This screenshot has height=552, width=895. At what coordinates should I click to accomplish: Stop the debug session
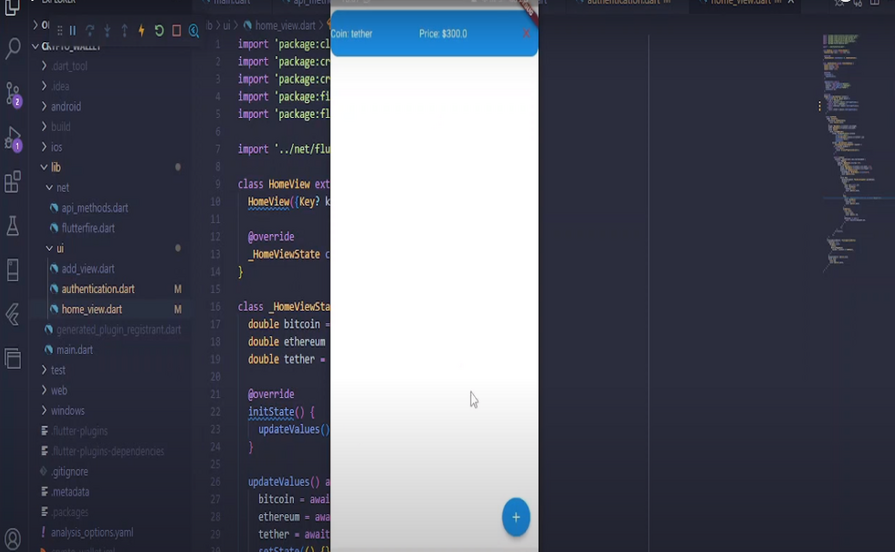point(176,30)
